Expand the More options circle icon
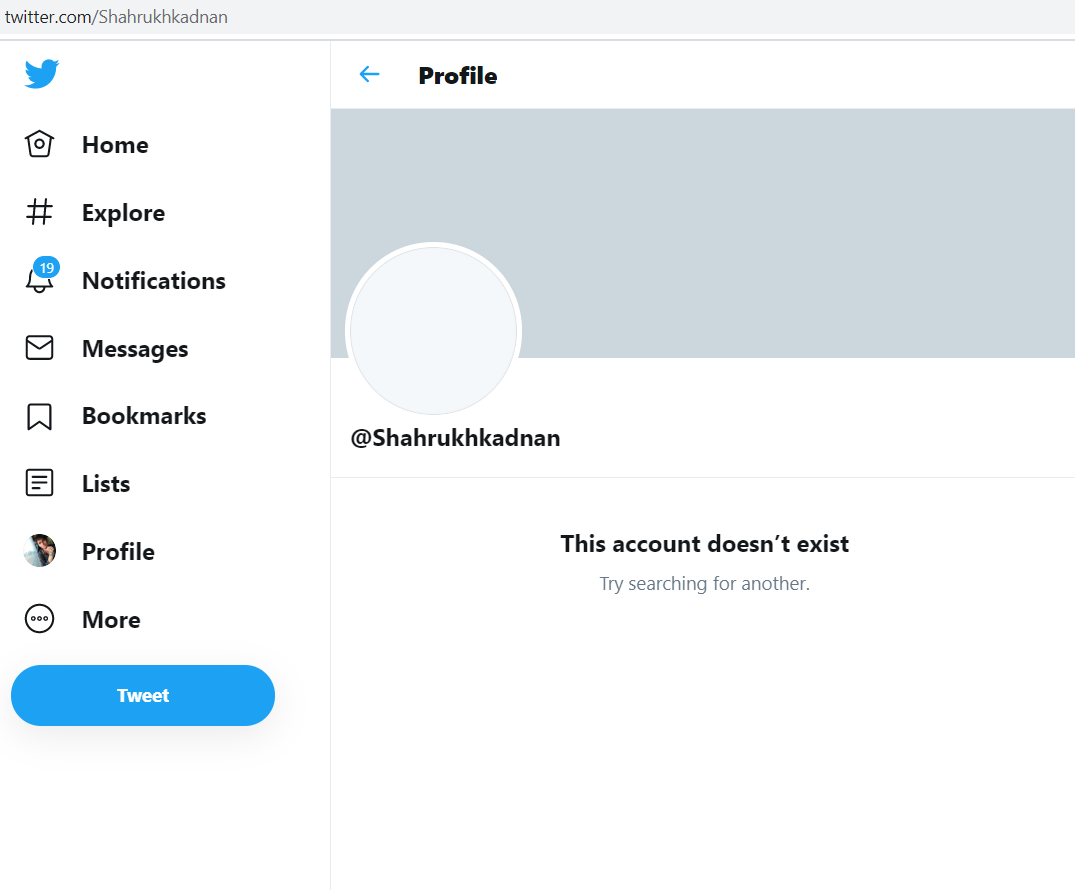 click(x=39, y=620)
